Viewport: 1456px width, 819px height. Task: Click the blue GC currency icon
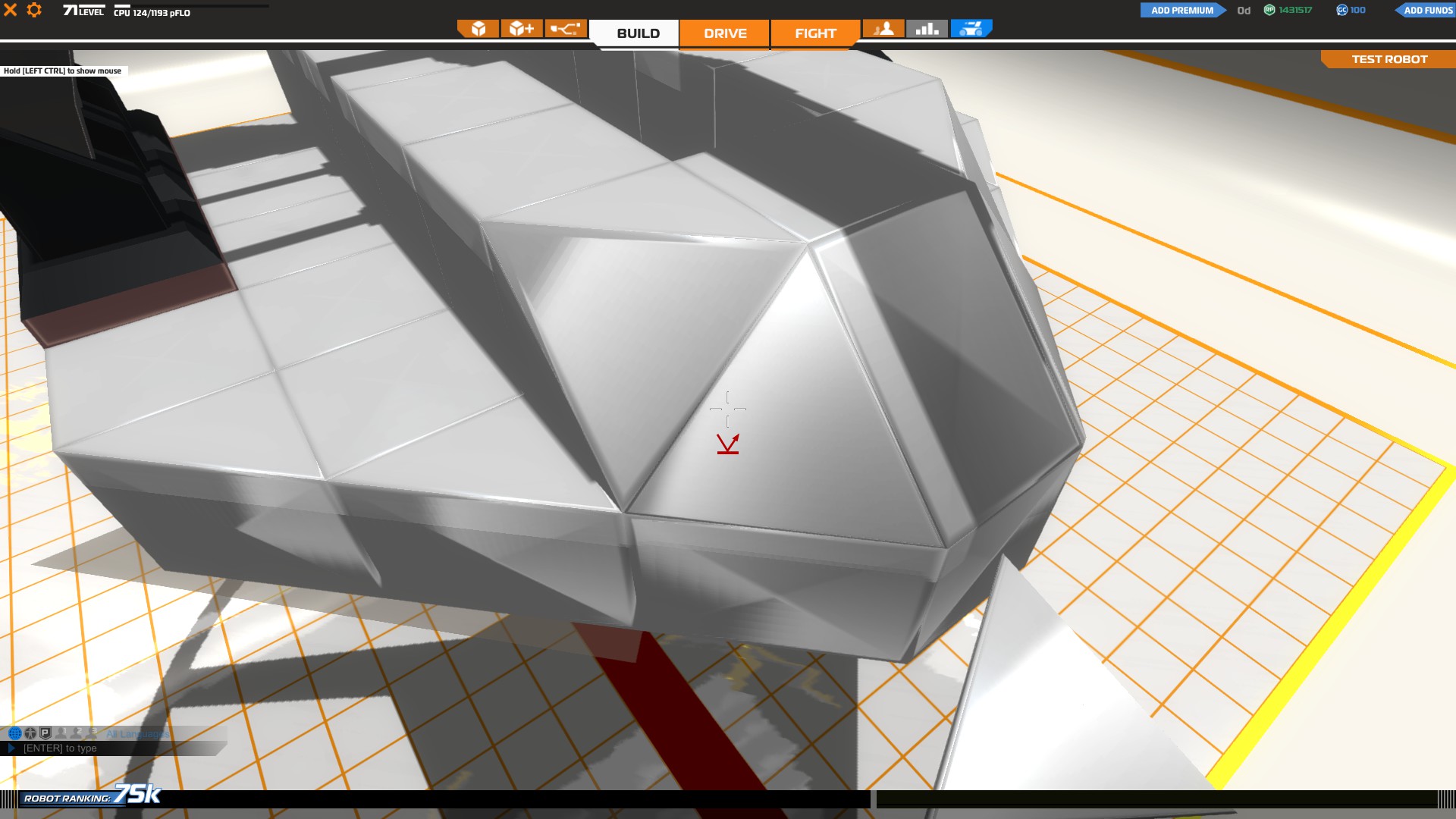click(1341, 10)
